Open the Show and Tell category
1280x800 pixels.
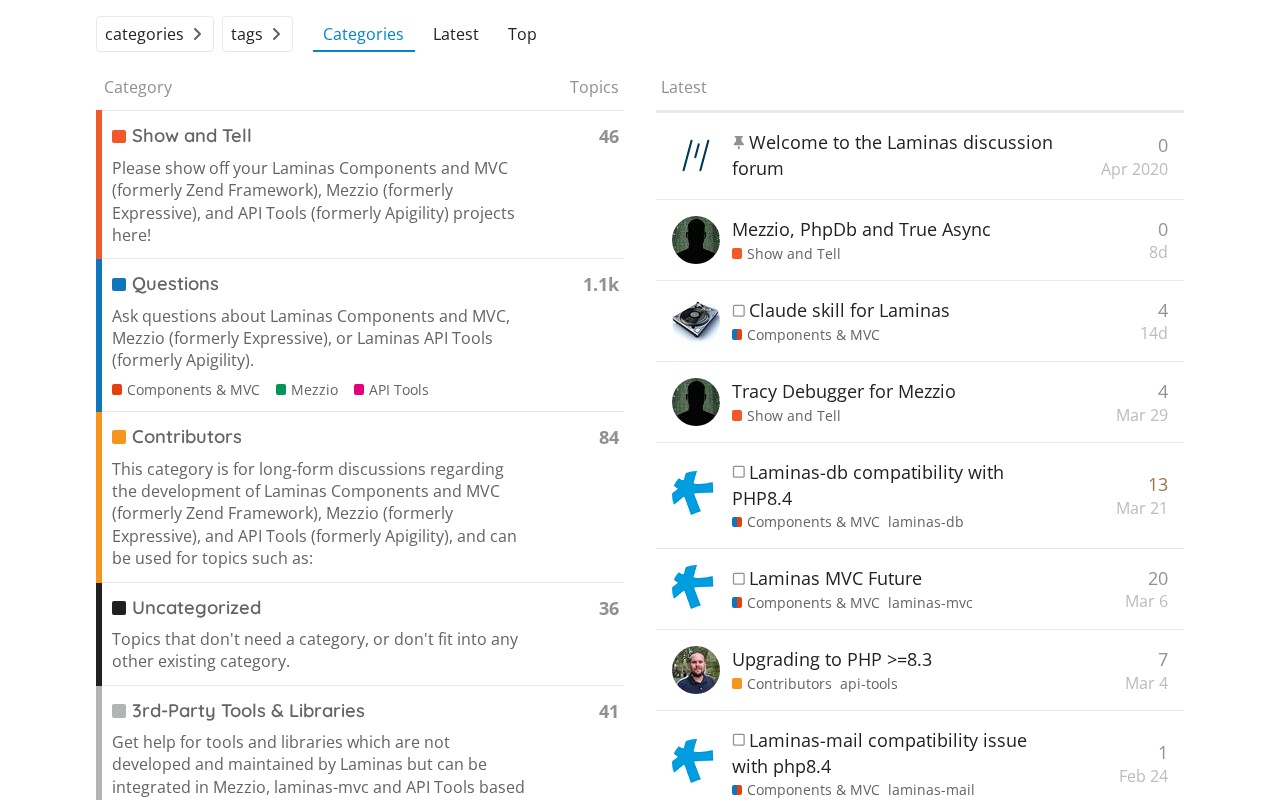click(x=191, y=136)
